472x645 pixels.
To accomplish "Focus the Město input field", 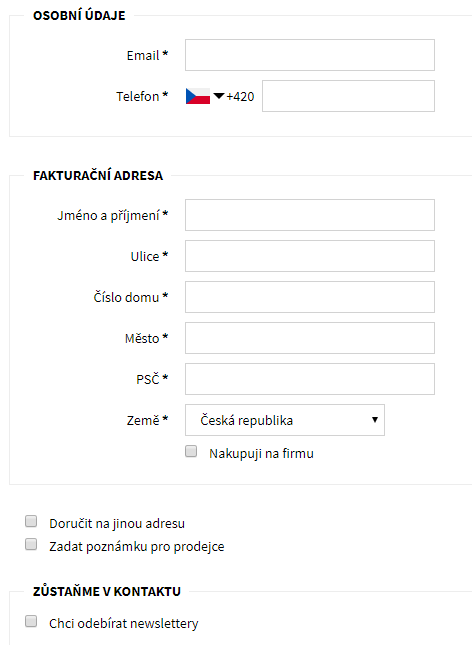I will [310, 338].
